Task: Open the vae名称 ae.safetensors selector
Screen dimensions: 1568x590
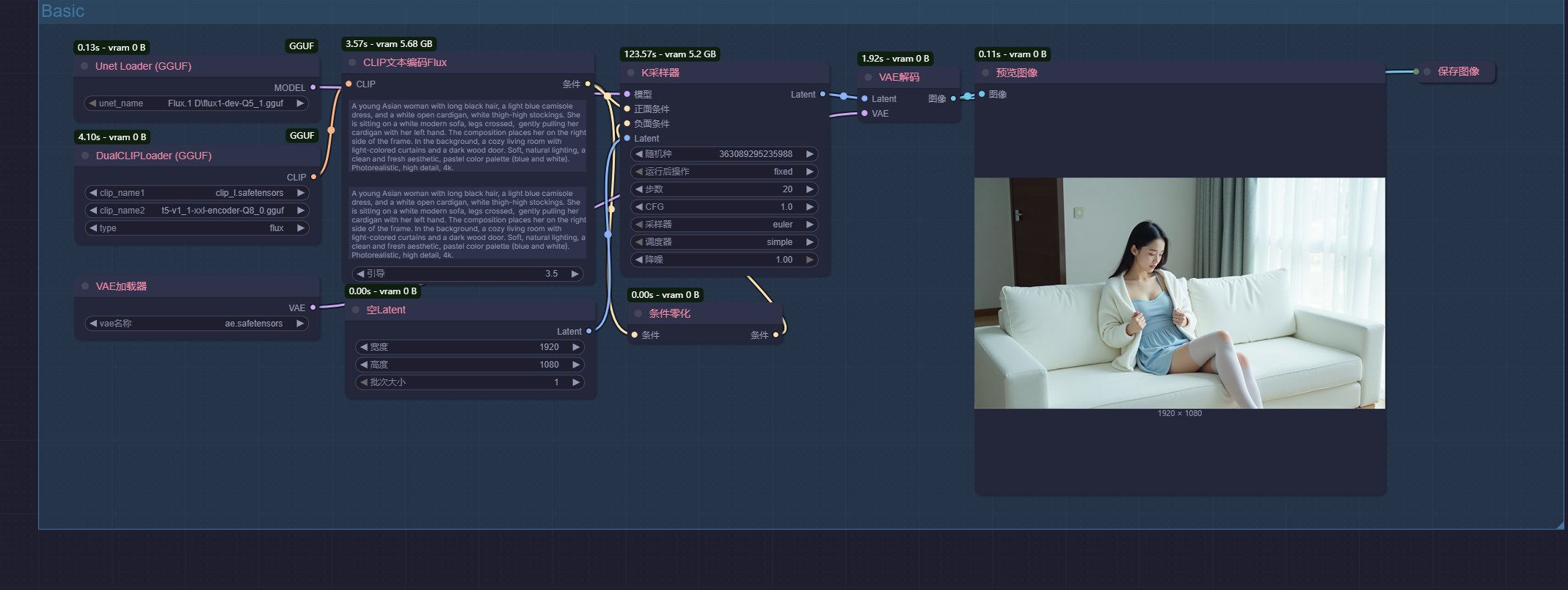Action: [x=196, y=324]
